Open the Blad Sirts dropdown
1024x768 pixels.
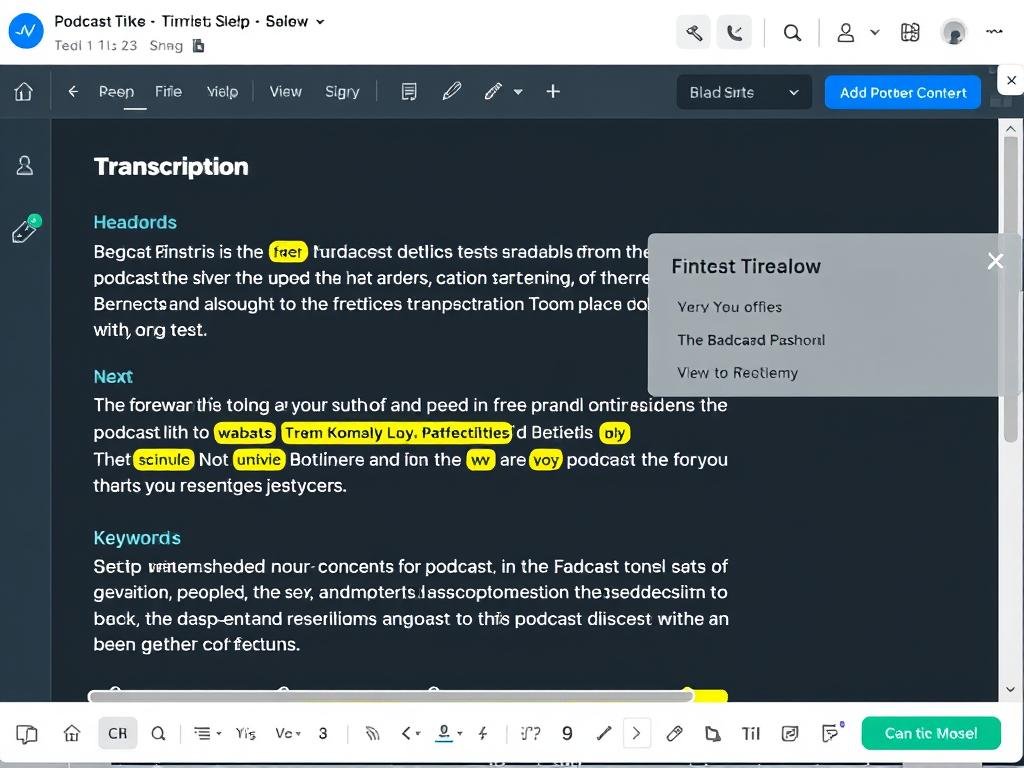coord(744,92)
